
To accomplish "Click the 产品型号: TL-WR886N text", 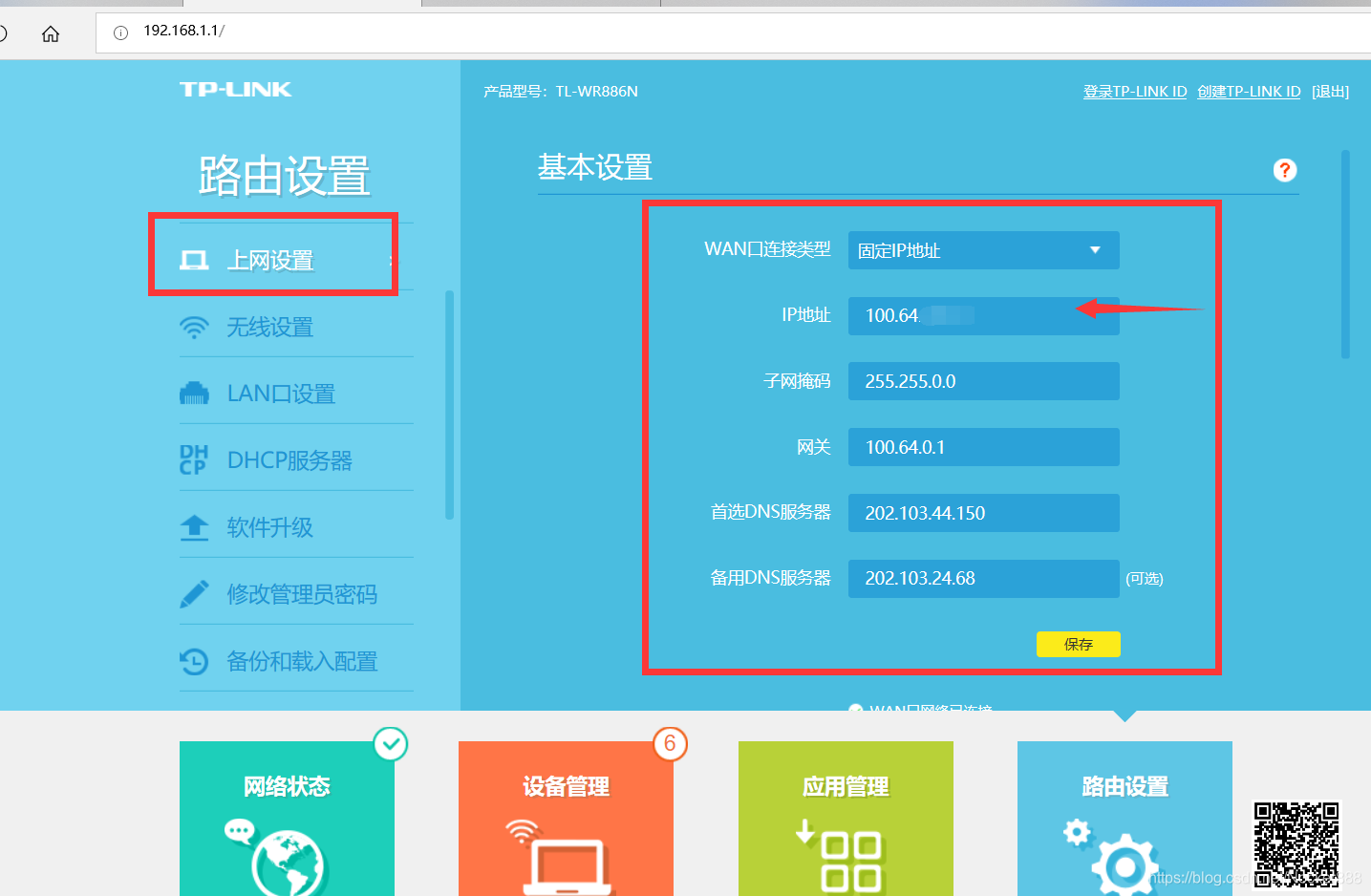I will (561, 92).
